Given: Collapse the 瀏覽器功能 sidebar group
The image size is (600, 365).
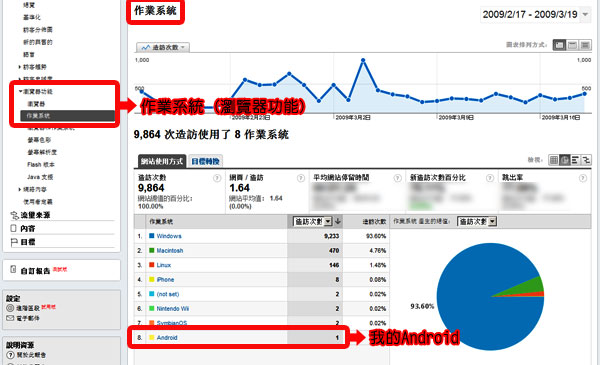Looking at the screenshot, I should [20, 91].
